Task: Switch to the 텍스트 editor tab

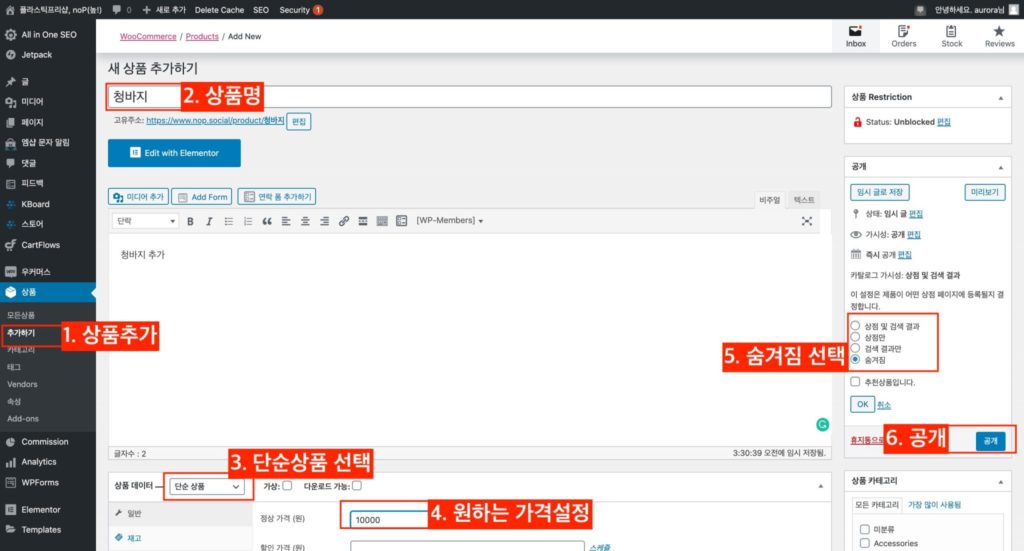Action: tap(804, 200)
